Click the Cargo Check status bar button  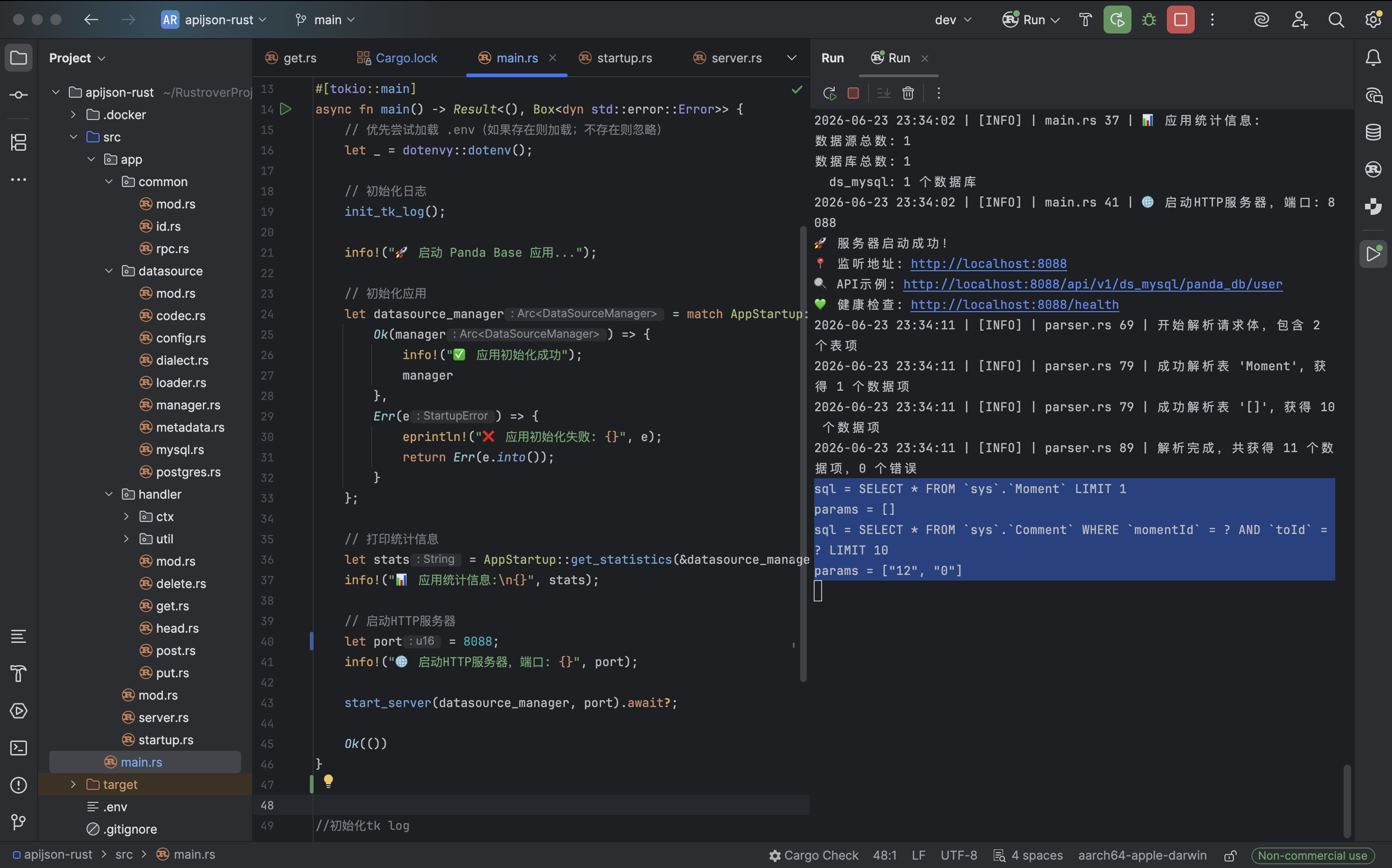(x=814, y=855)
